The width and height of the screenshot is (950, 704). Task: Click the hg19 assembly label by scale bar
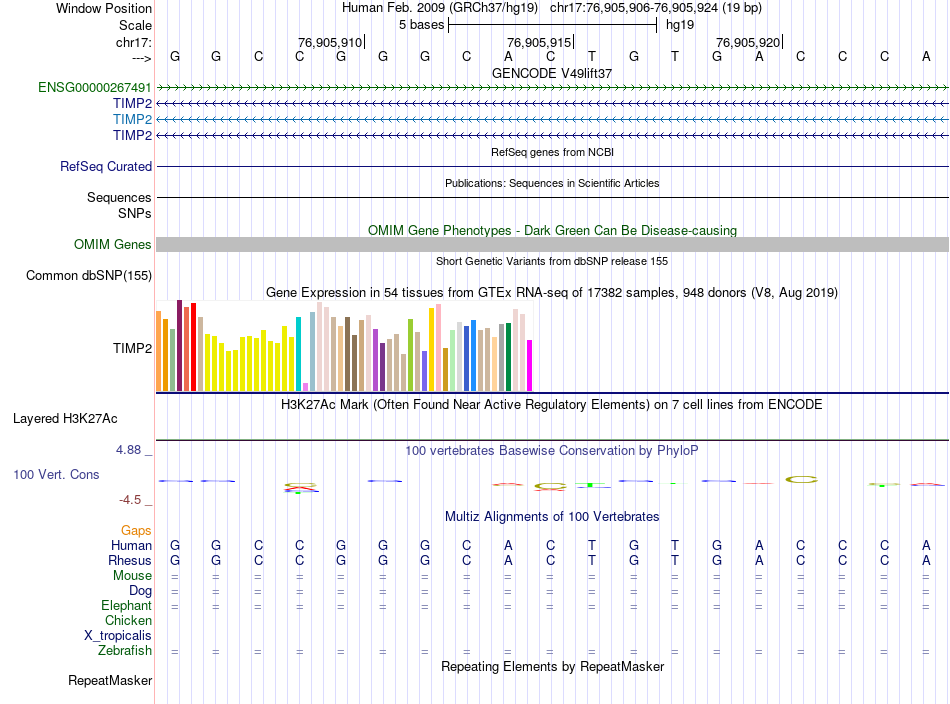coord(680,25)
